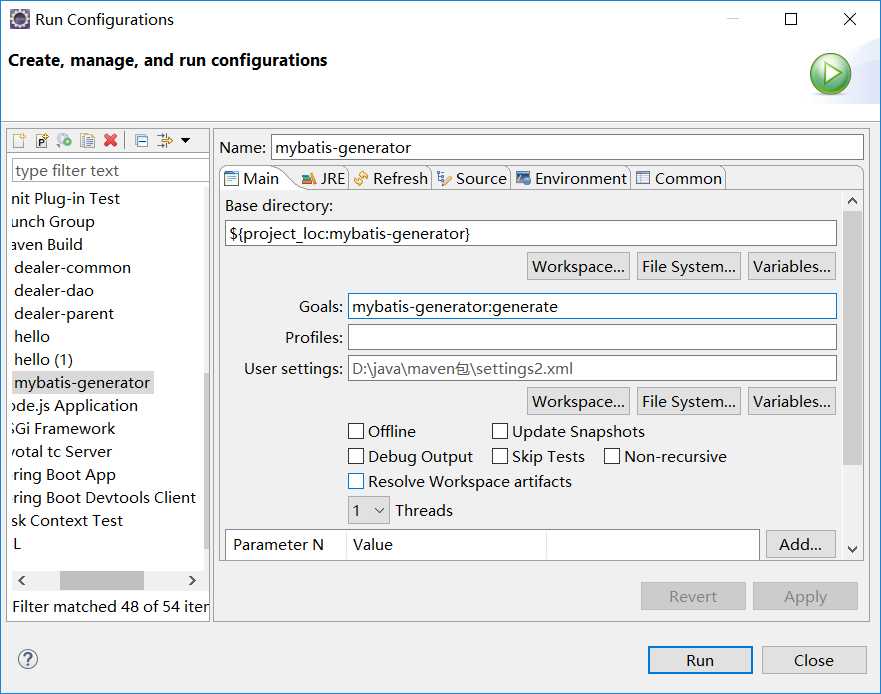
Task: Select Maven Build category
Action: pos(47,244)
